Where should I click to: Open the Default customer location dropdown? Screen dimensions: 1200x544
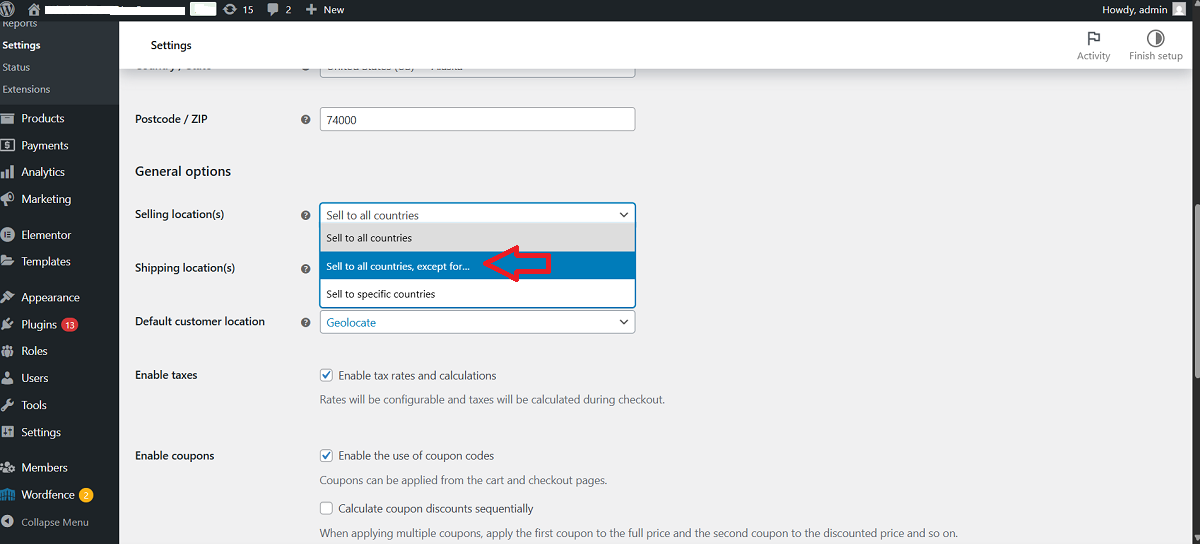pos(477,322)
